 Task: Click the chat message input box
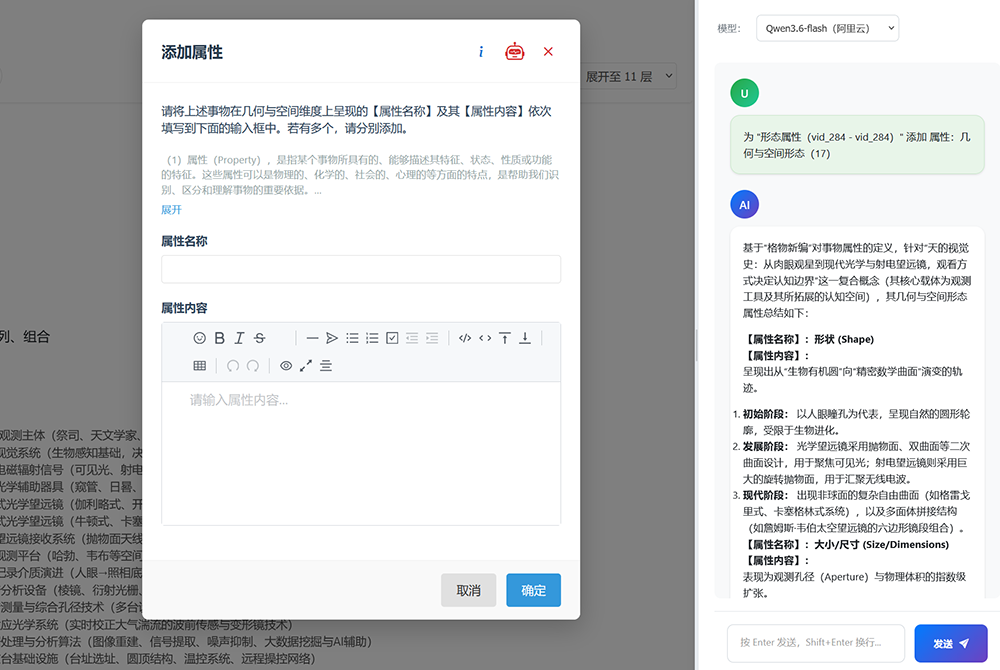click(816, 643)
